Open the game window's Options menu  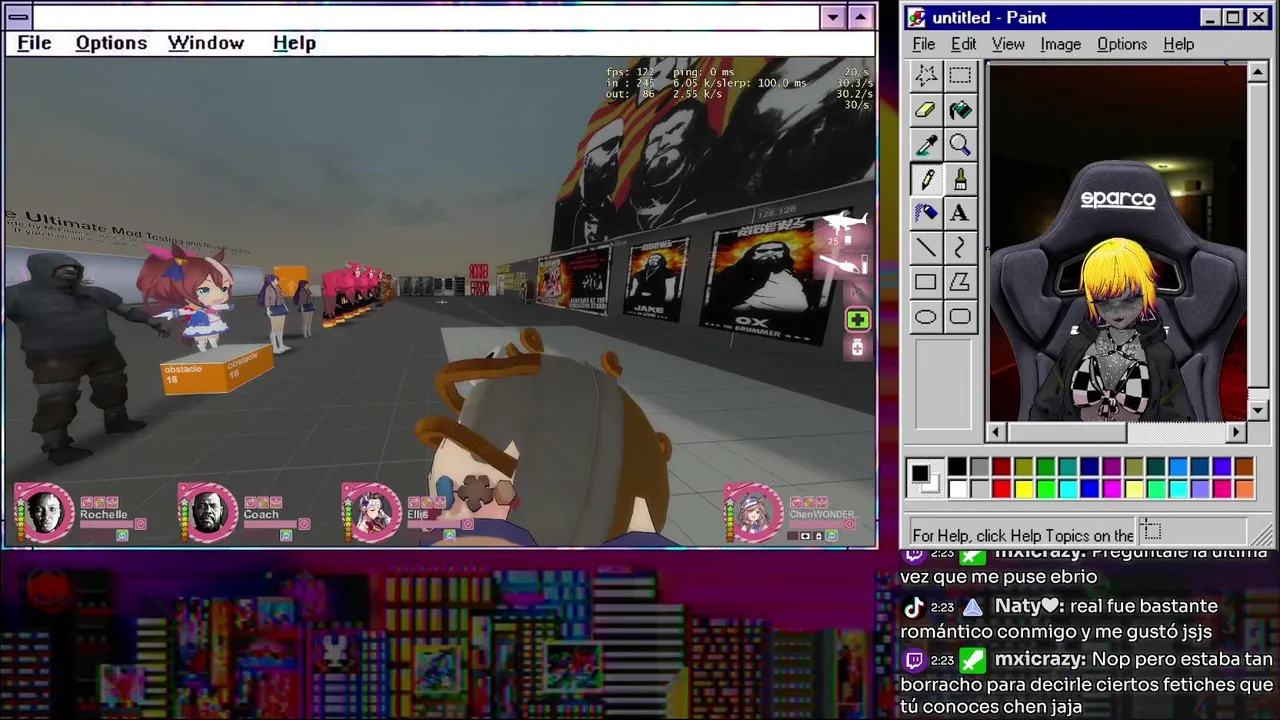click(x=111, y=43)
